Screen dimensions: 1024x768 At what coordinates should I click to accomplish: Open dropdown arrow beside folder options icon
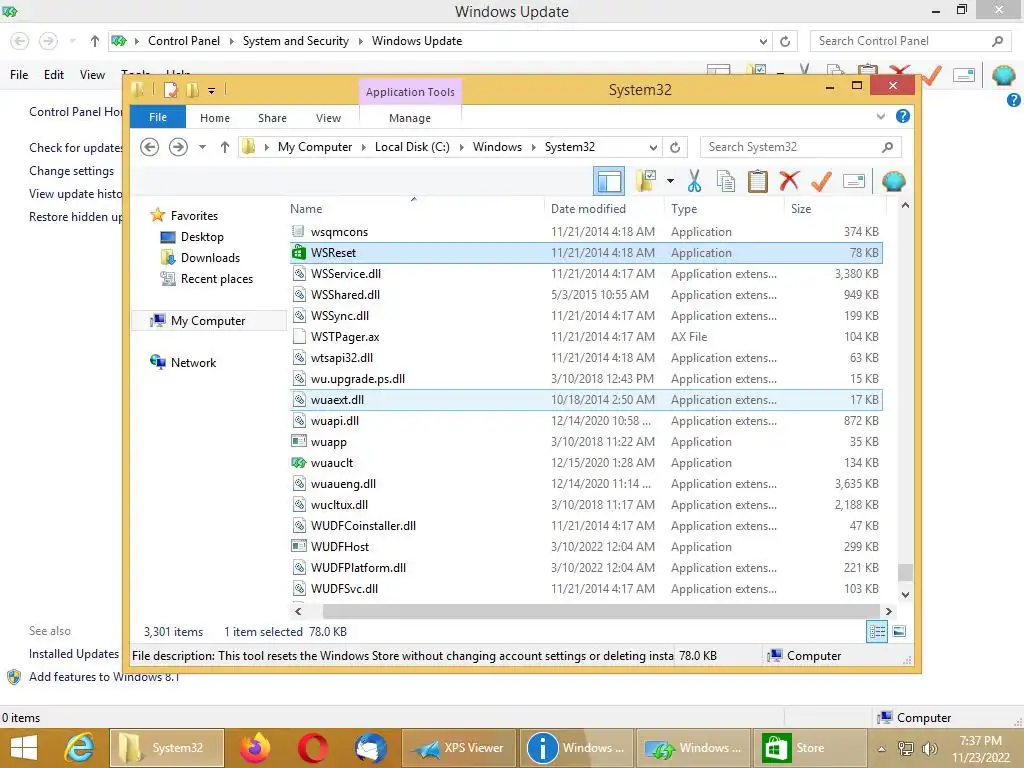coord(670,181)
